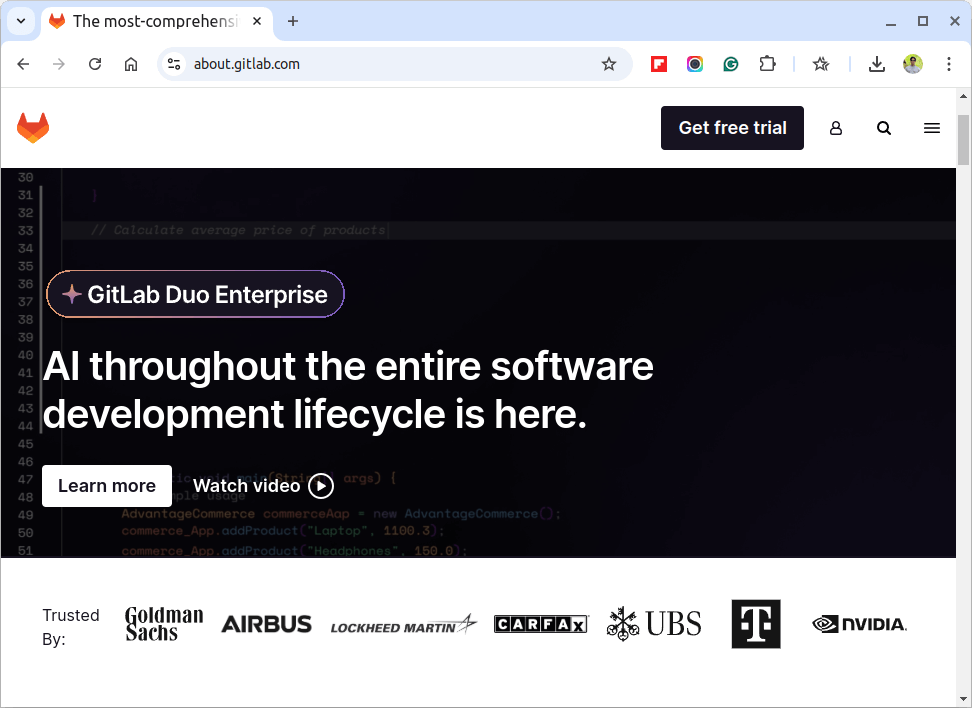The height and width of the screenshot is (708, 972).
Task: Reload the current page
Action: 95,64
